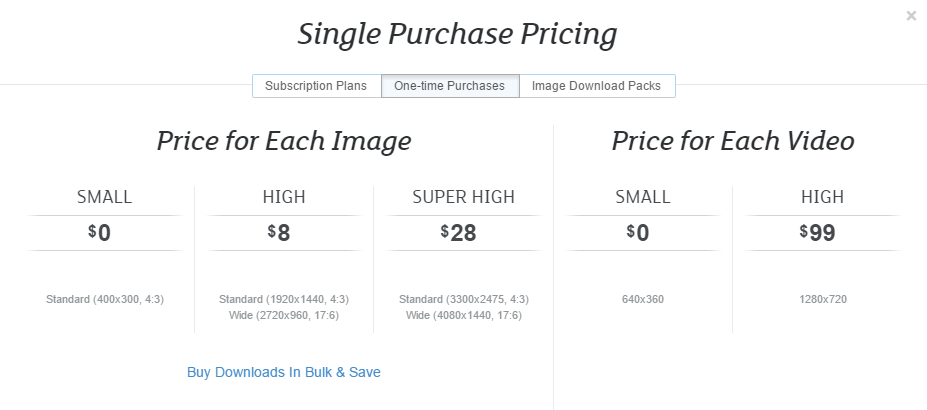Image resolution: width=927 pixels, height=410 pixels.
Task: Open the Image Download Packs tab
Action: click(596, 86)
